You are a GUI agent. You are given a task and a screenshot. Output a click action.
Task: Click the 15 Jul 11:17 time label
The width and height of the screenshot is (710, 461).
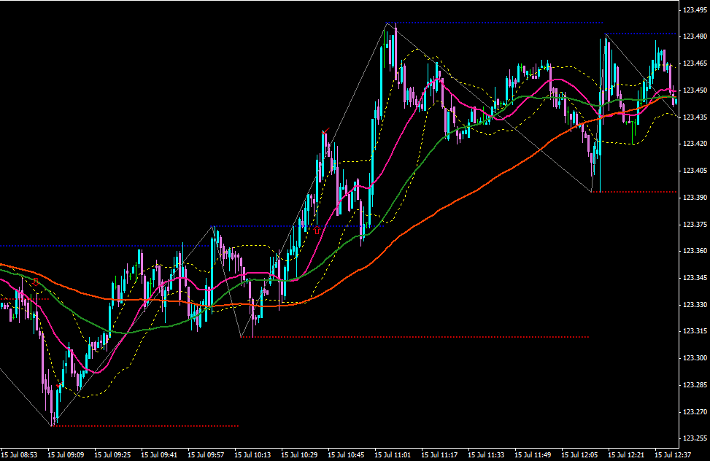coord(439,454)
